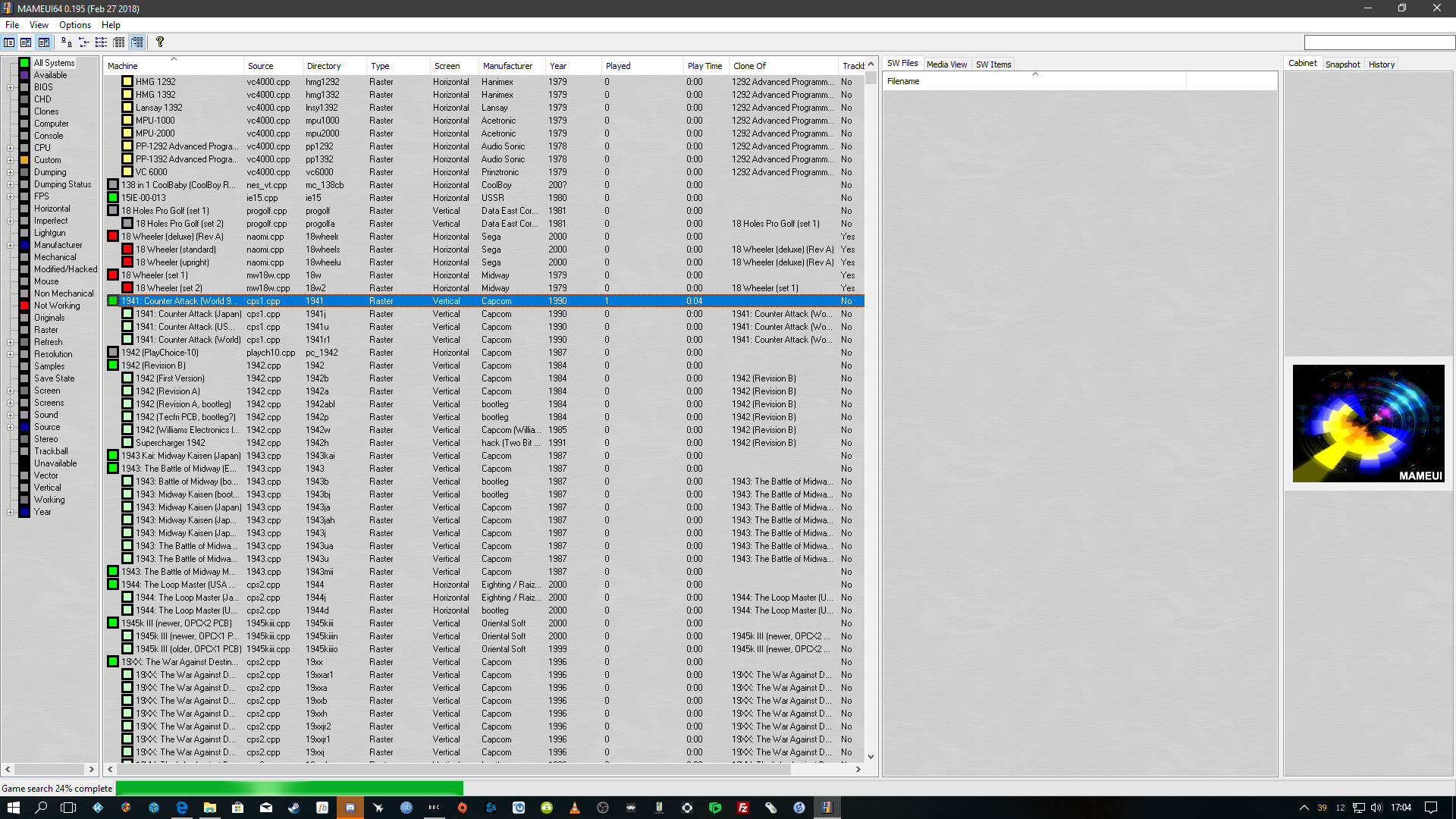Open the Help menu
Screen dimensions: 1456x819
click(x=111, y=25)
